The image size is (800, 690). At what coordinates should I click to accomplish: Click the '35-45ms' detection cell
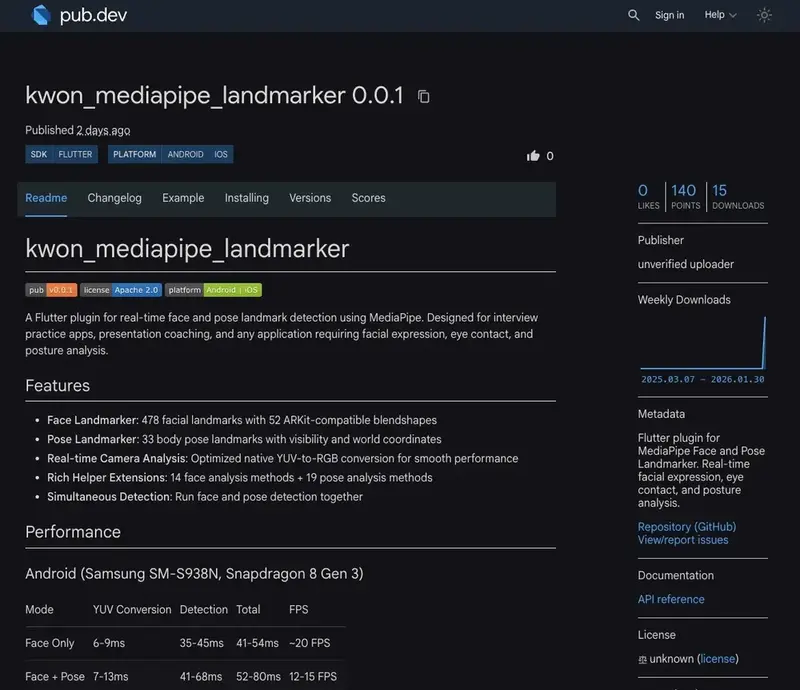pos(202,643)
